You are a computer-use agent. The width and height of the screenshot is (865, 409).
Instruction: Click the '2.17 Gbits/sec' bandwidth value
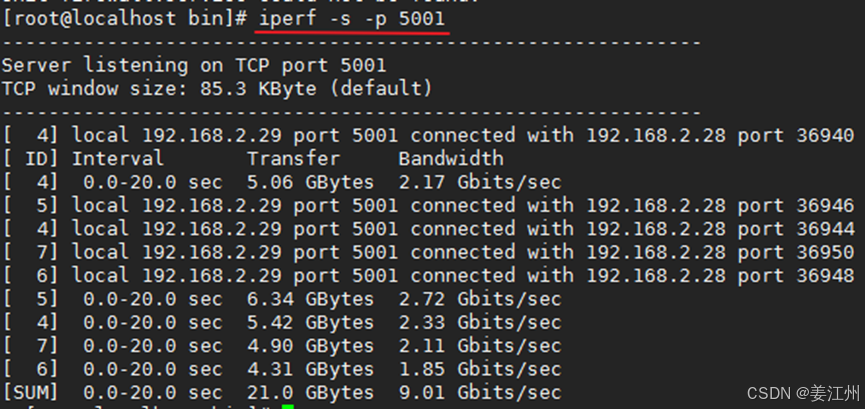480,182
